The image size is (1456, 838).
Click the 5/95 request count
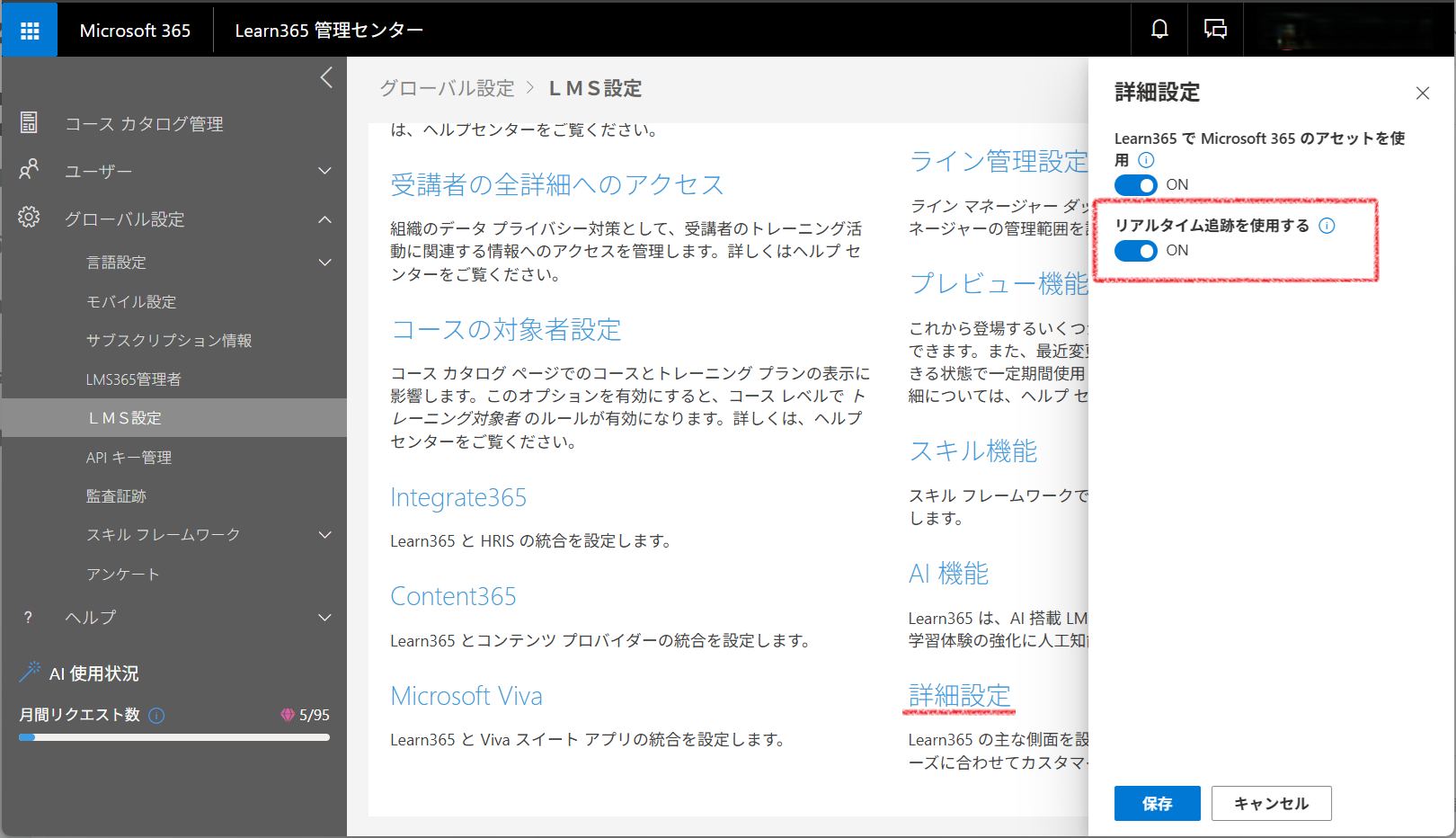[315, 716]
